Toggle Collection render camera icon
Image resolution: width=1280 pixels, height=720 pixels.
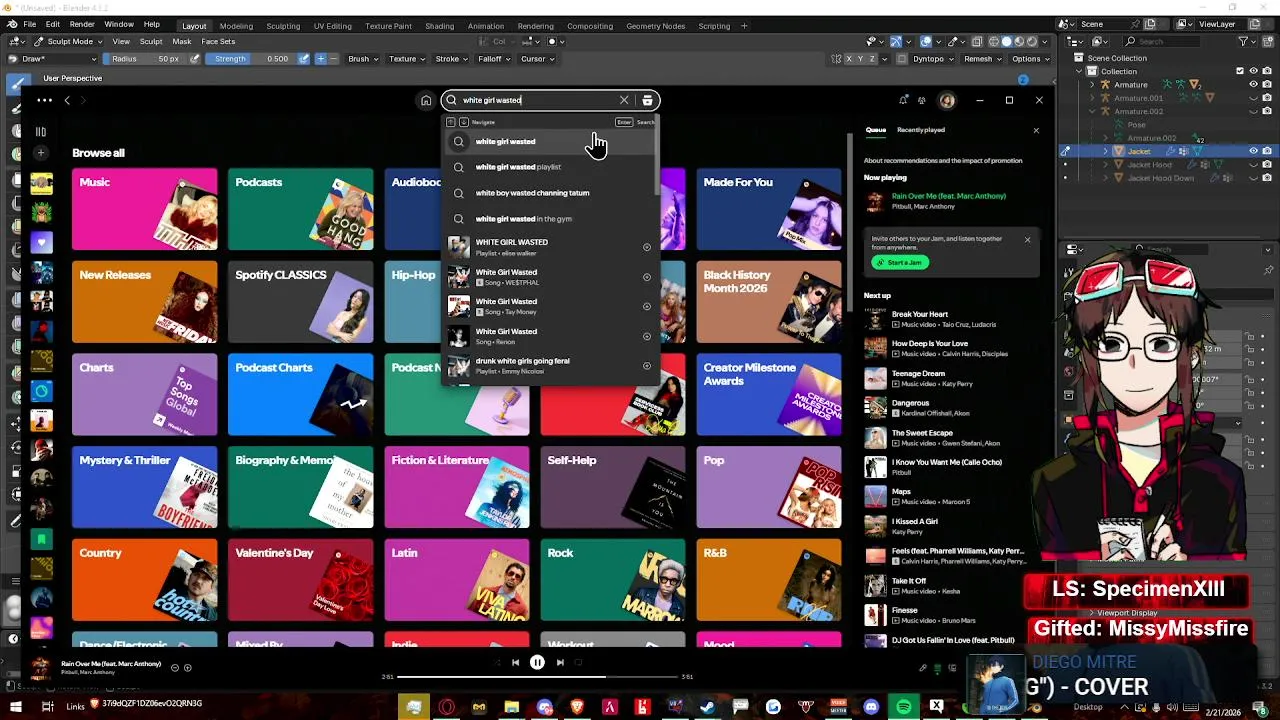pos(1267,71)
